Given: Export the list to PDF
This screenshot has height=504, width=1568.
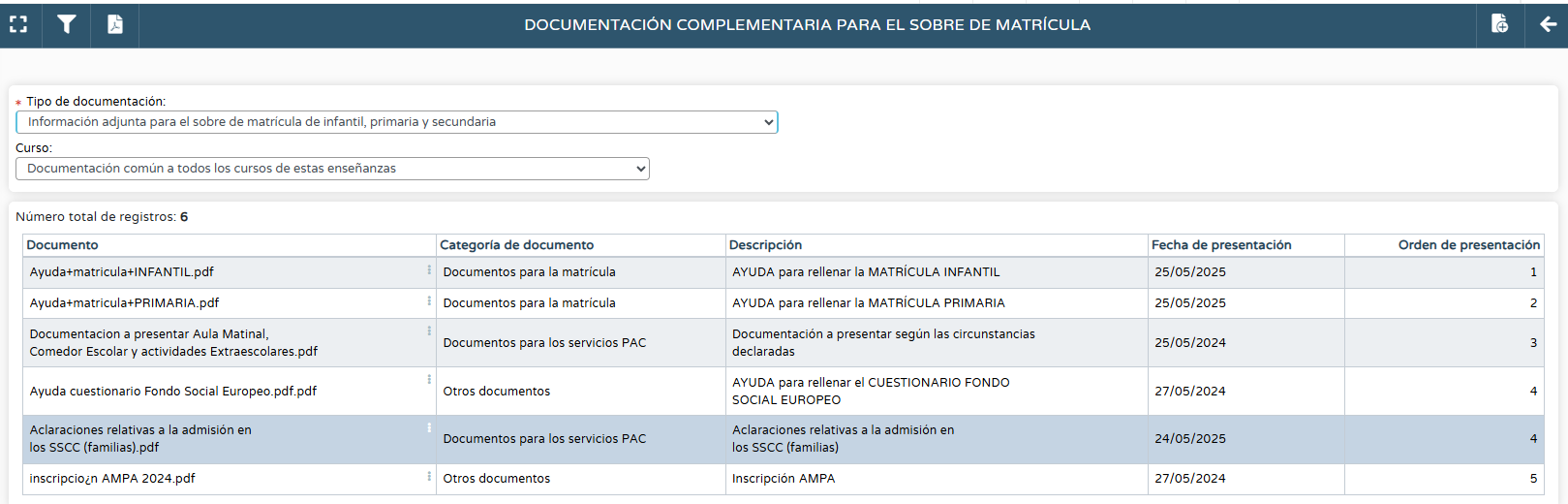Looking at the screenshot, I should (115, 24).
